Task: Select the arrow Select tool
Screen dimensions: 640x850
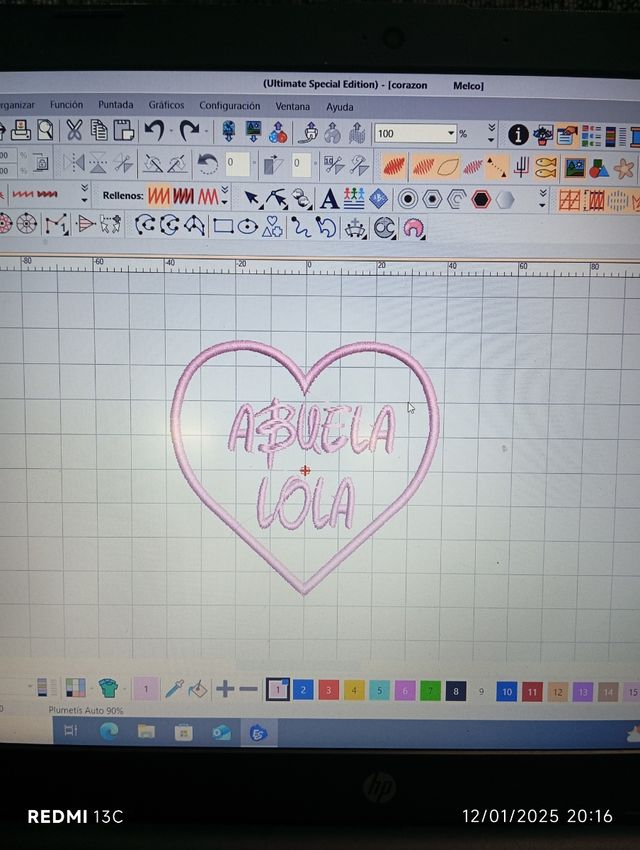Action: point(251,199)
